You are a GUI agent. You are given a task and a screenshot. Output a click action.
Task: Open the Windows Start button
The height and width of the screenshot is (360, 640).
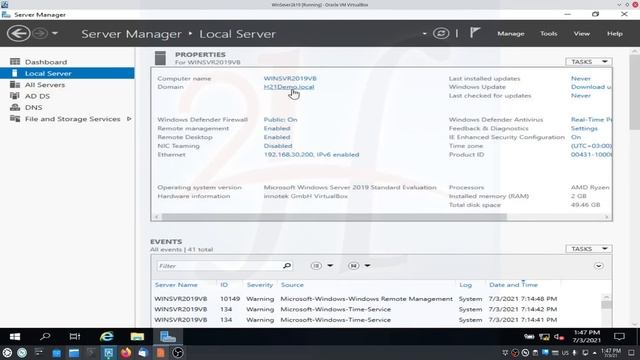[x=15, y=337]
